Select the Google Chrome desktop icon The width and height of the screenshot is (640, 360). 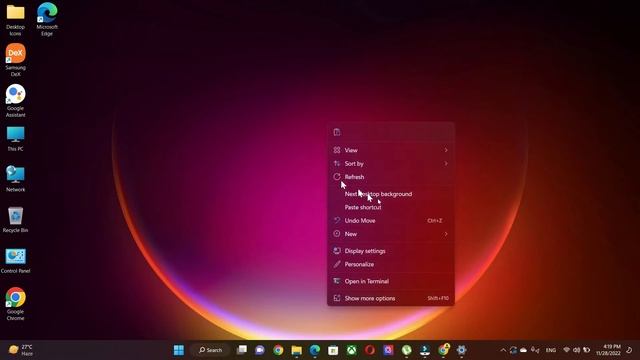pyautogui.click(x=16, y=304)
